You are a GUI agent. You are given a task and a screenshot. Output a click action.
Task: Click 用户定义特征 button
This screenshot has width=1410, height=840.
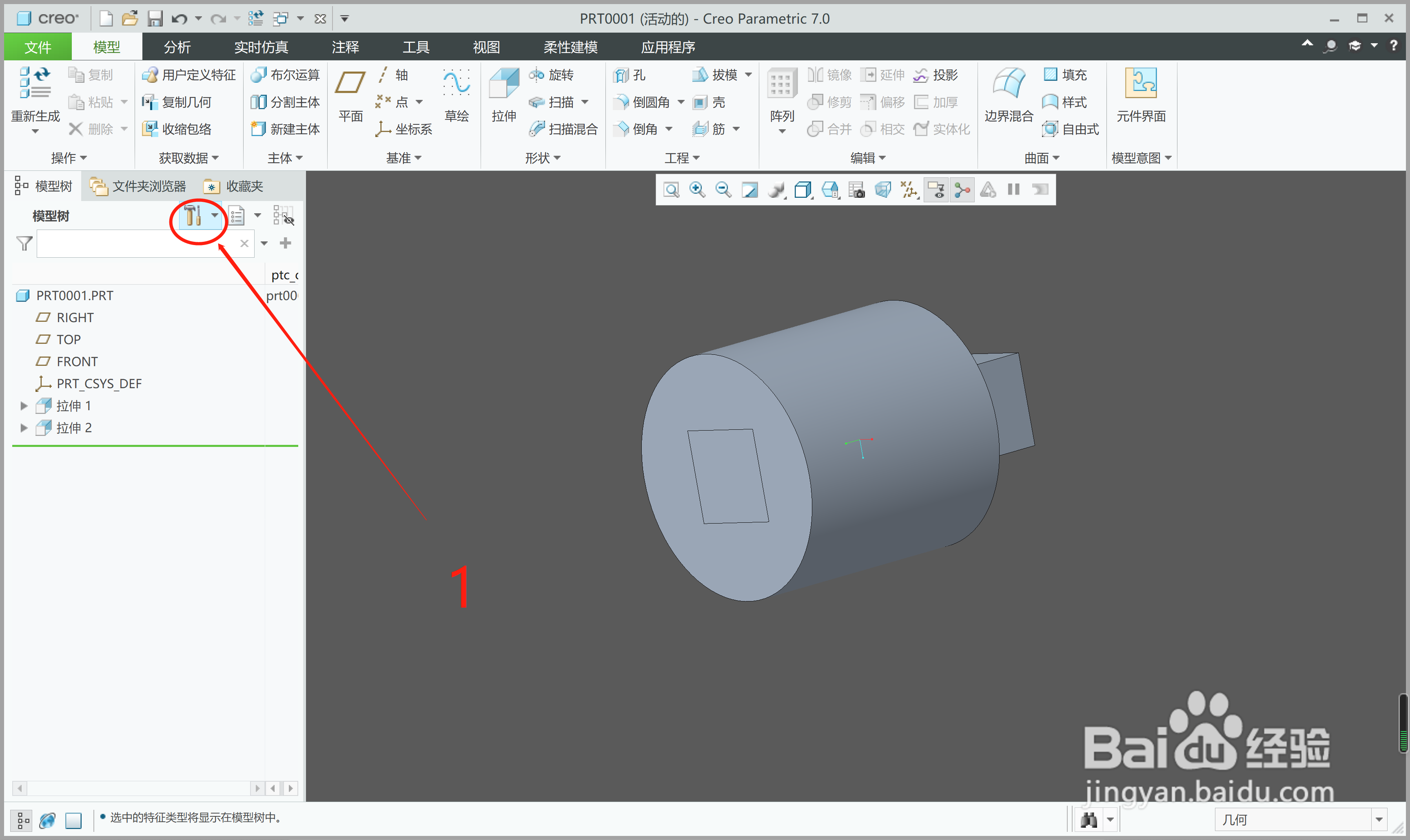[189, 75]
